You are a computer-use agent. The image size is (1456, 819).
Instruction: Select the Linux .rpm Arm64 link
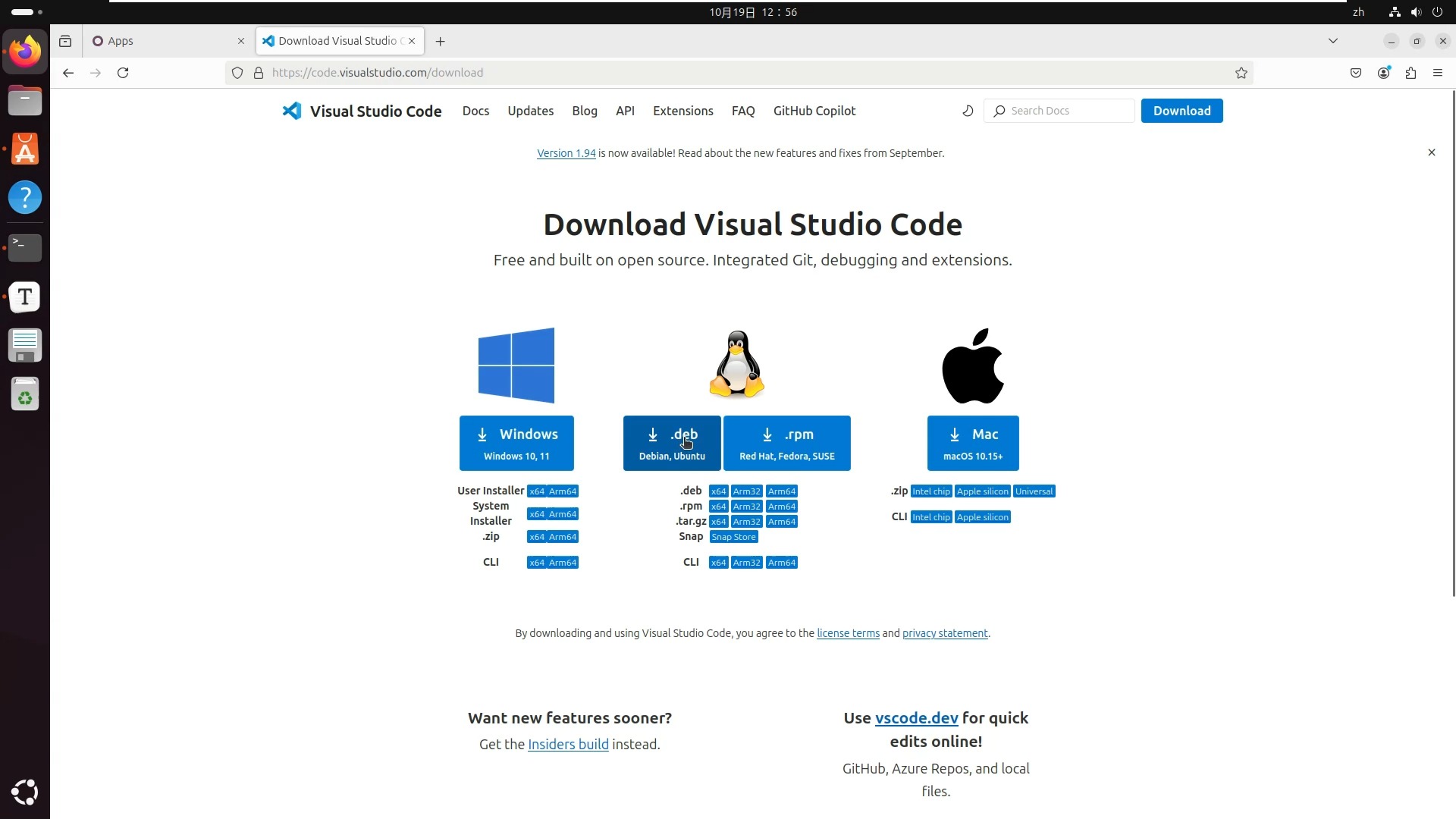point(781,507)
